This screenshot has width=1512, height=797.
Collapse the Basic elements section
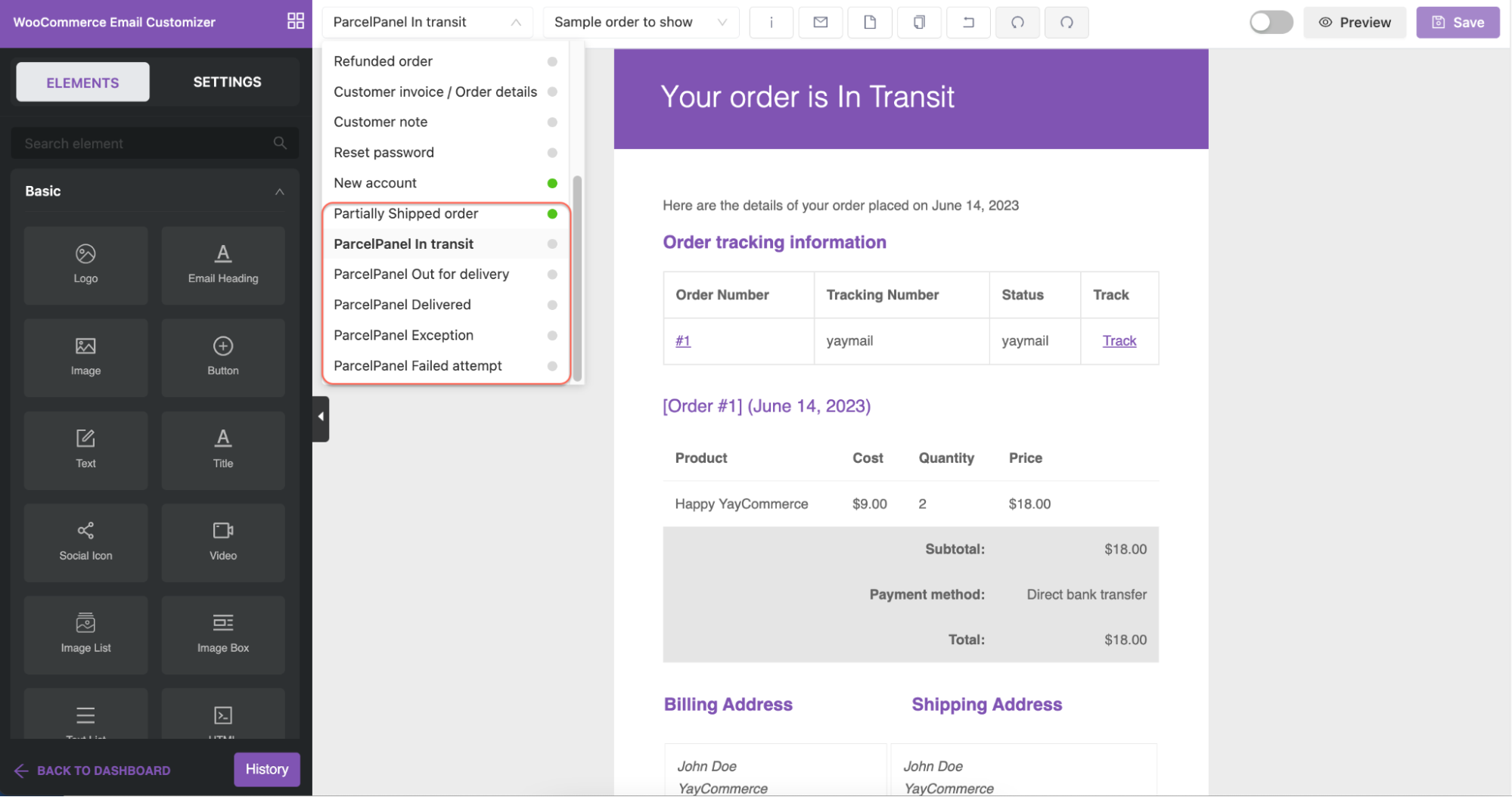[279, 191]
